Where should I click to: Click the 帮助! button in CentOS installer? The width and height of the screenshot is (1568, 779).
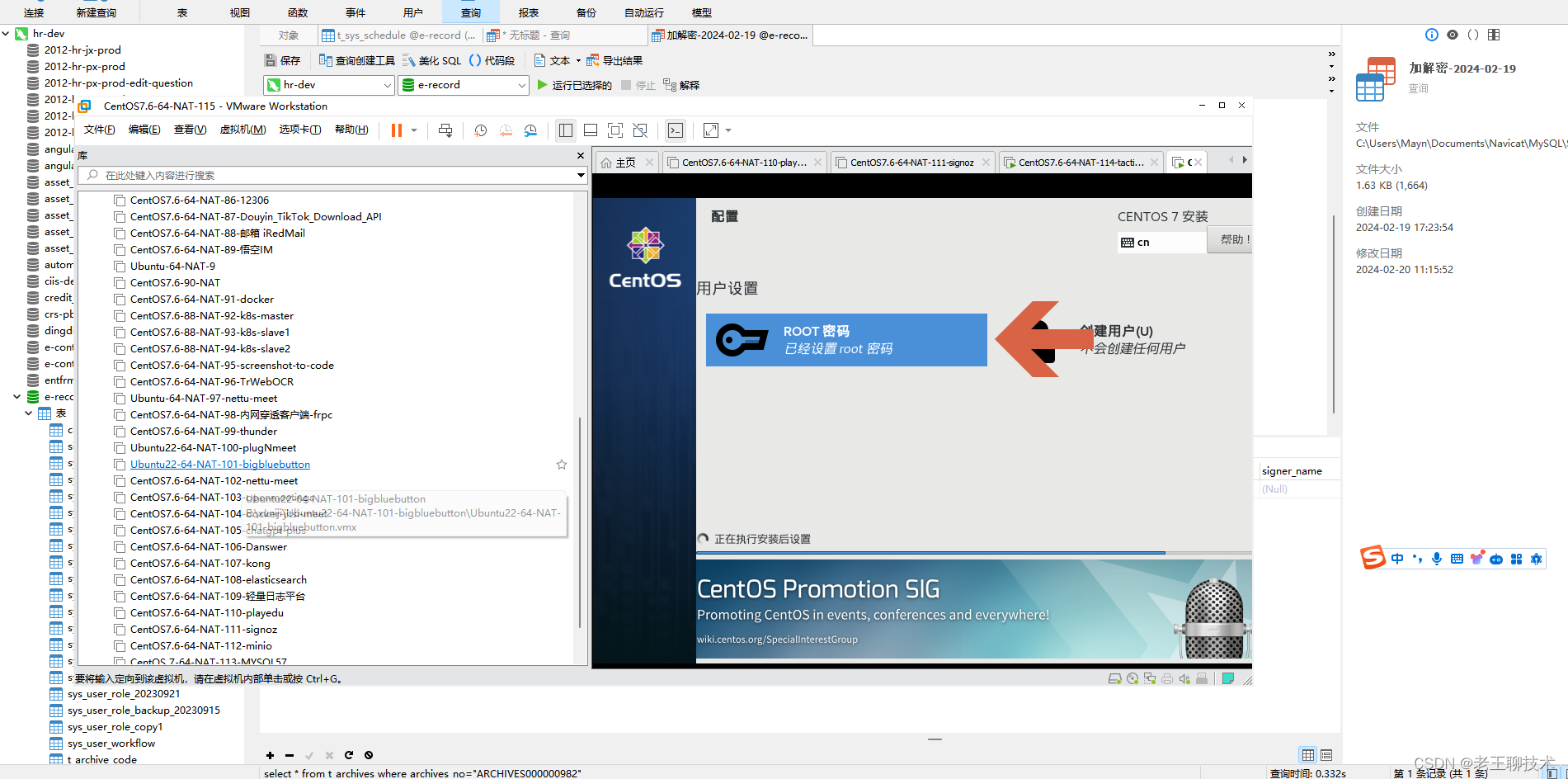coord(1231,239)
